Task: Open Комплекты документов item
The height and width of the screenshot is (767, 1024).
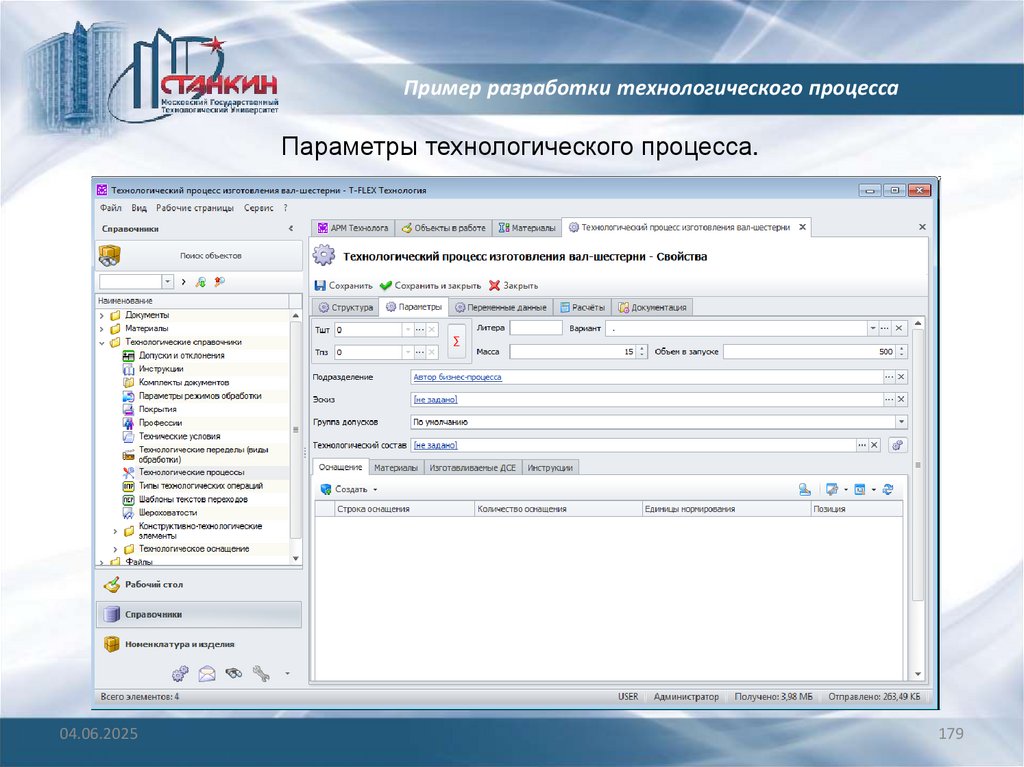Action: pos(184,382)
